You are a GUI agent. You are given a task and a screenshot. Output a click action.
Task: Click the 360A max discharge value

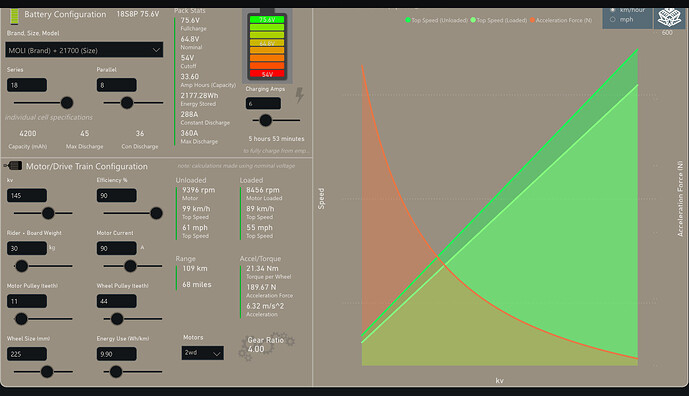[189, 133]
